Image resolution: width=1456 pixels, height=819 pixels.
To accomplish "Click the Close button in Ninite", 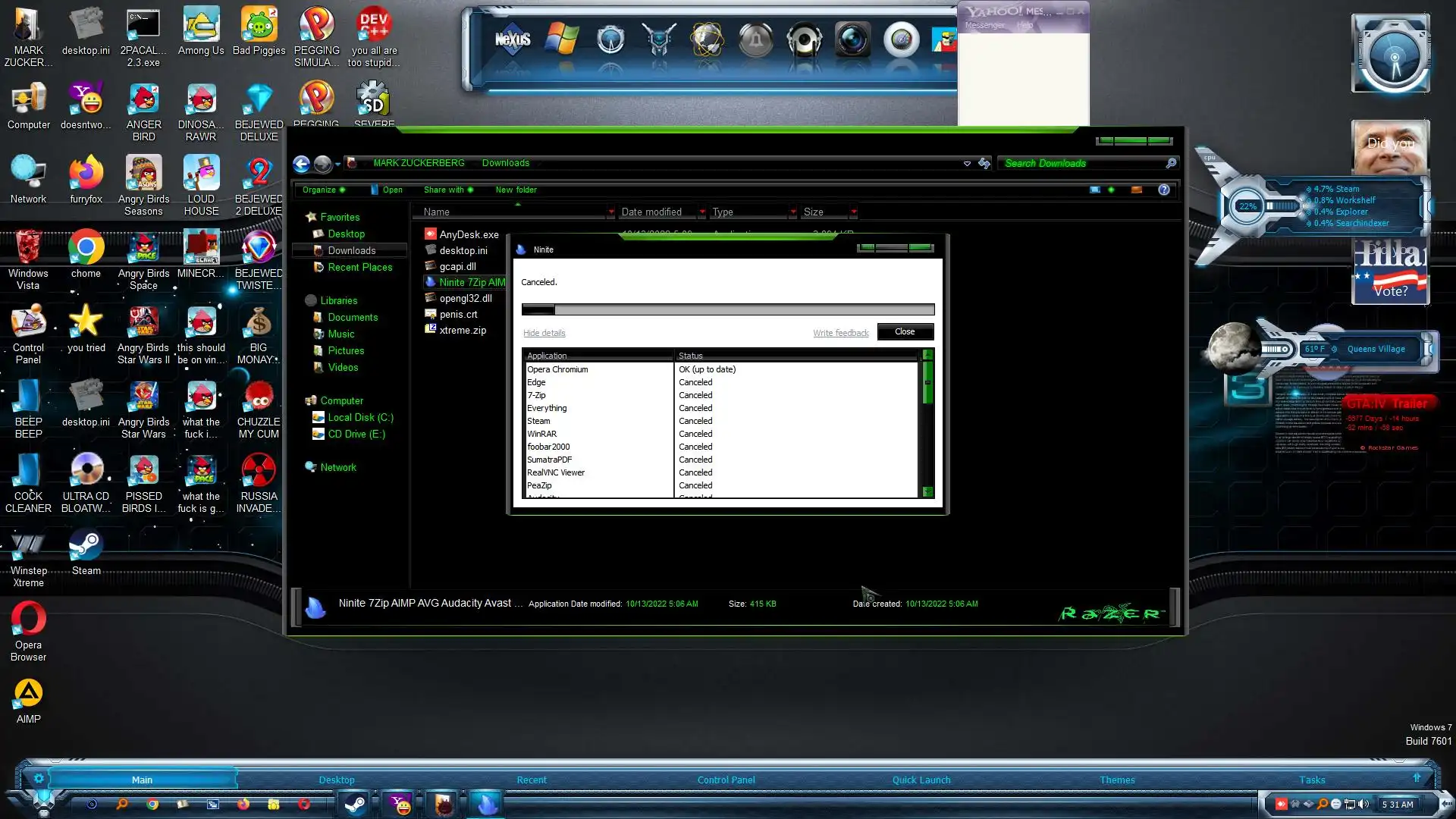I will 904,332.
